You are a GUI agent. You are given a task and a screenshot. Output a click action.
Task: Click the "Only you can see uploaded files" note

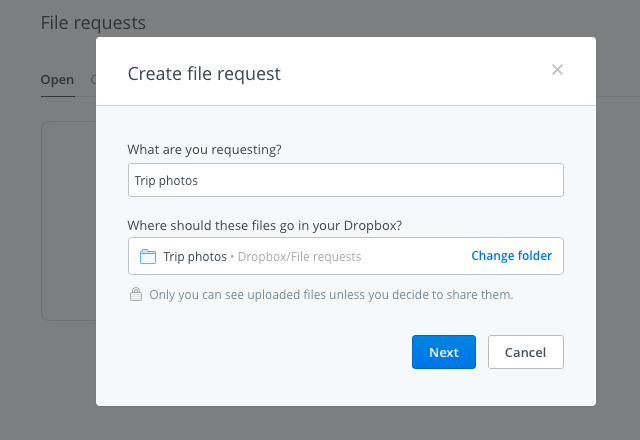click(330, 295)
